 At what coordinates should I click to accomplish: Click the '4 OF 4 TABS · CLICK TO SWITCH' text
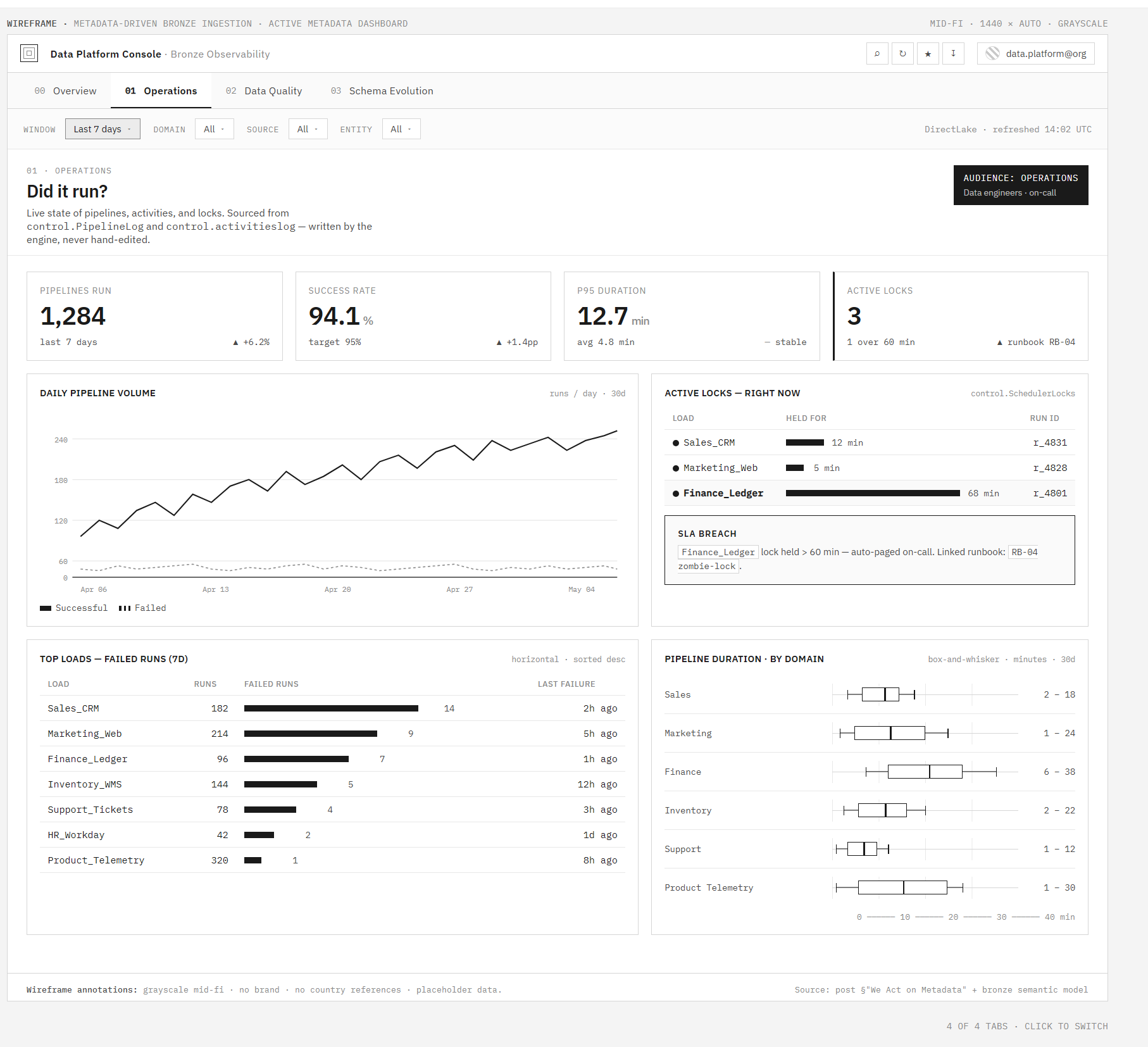pos(1027,1026)
